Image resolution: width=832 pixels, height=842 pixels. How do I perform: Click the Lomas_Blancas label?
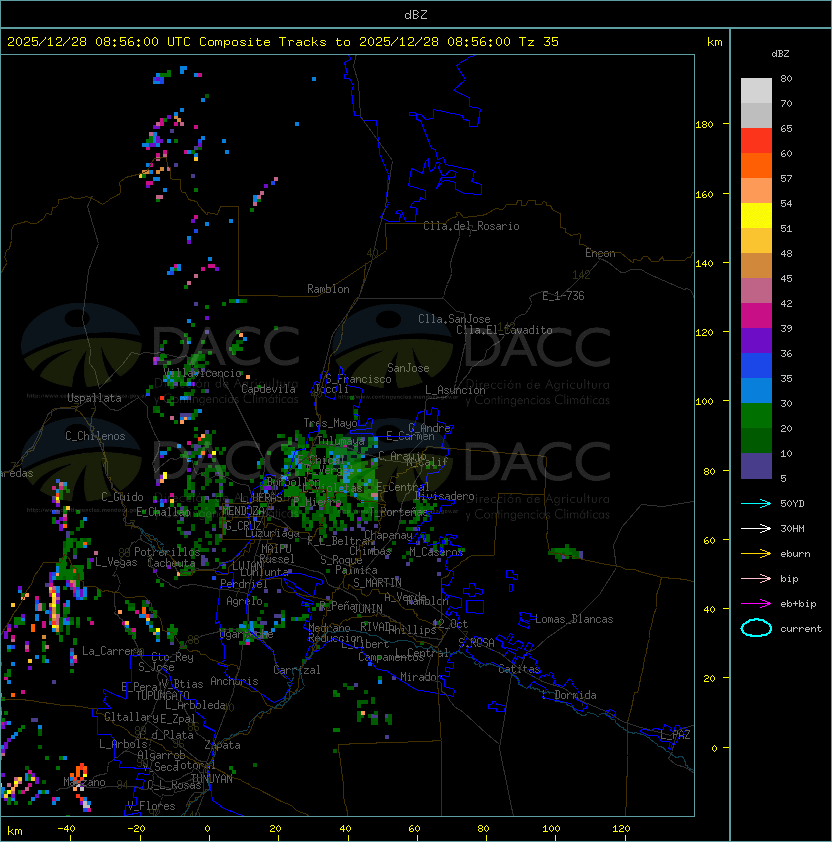[574, 619]
